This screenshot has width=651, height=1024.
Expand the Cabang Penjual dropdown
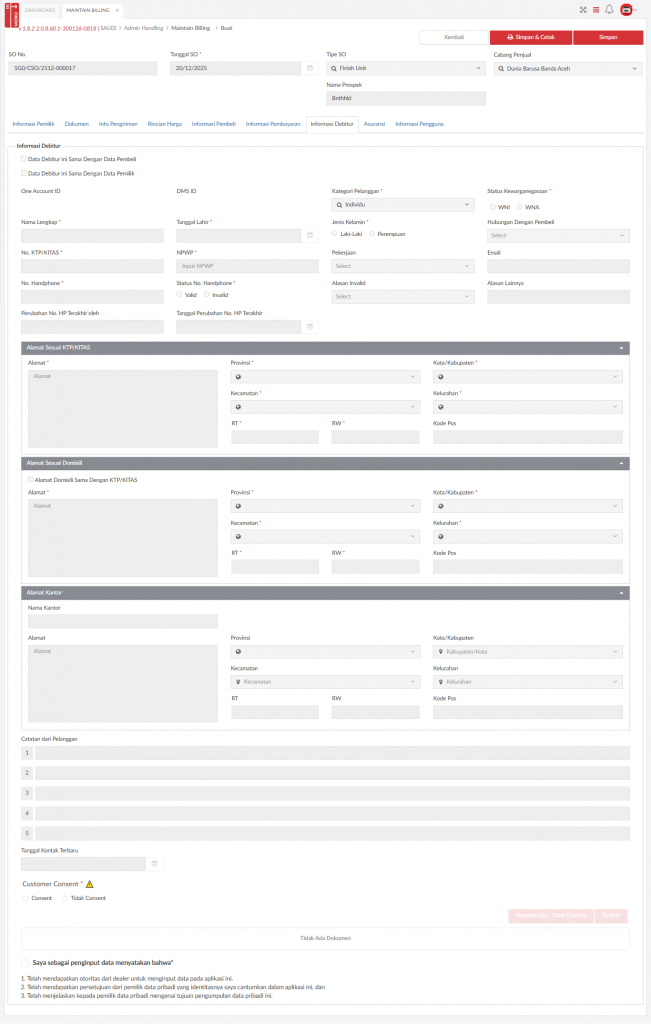coord(567,68)
